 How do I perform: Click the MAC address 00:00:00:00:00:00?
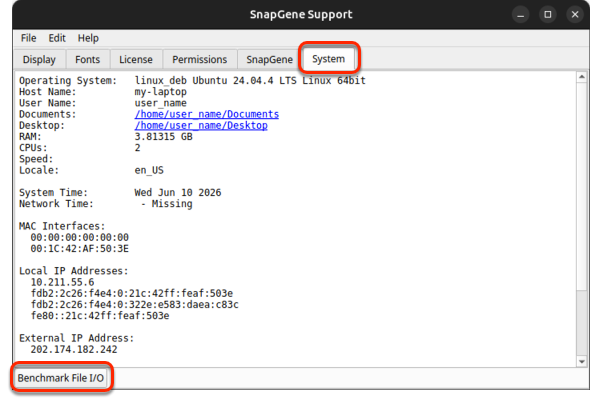[x=80, y=238]
